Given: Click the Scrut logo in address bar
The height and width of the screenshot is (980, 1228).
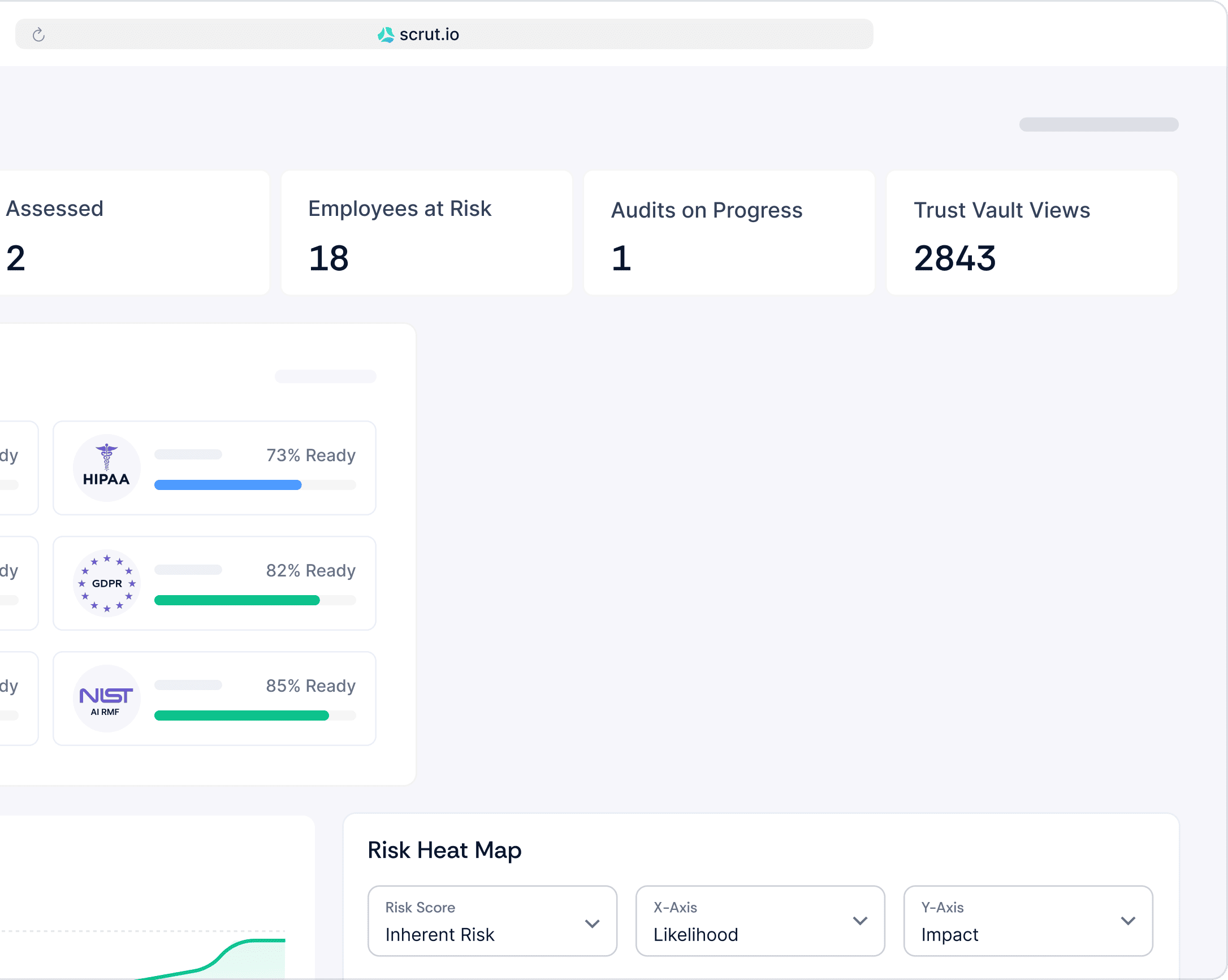Looking at the screenshot, I should point(386,34).
